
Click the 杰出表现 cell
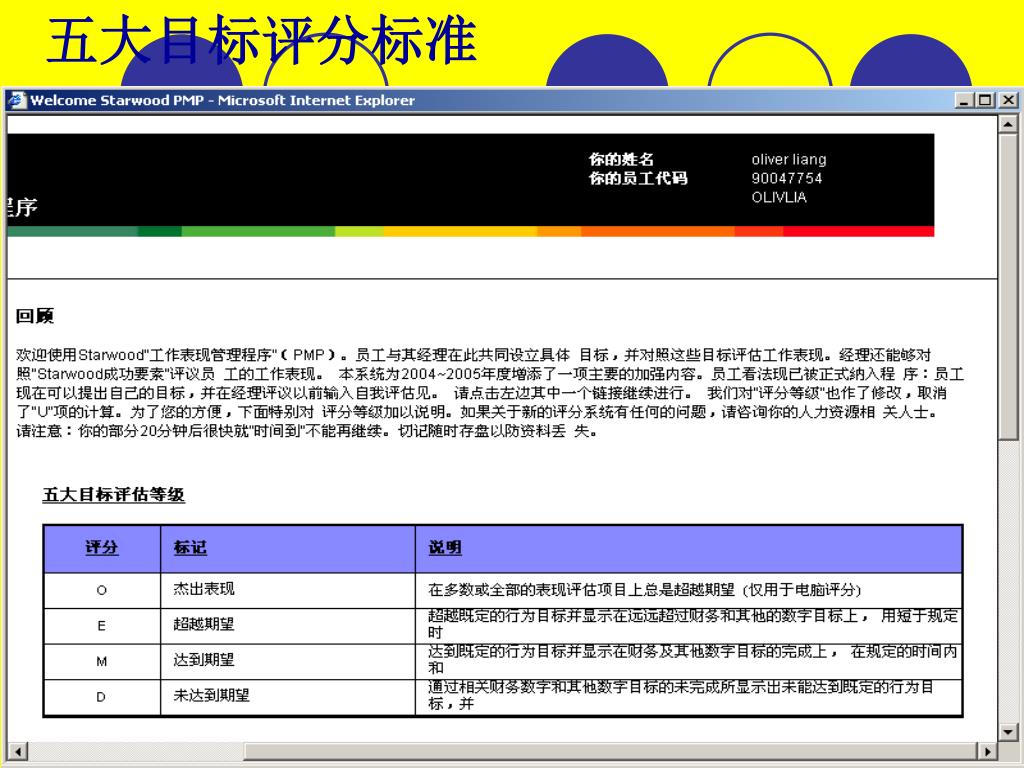click(x=287, y=590)
